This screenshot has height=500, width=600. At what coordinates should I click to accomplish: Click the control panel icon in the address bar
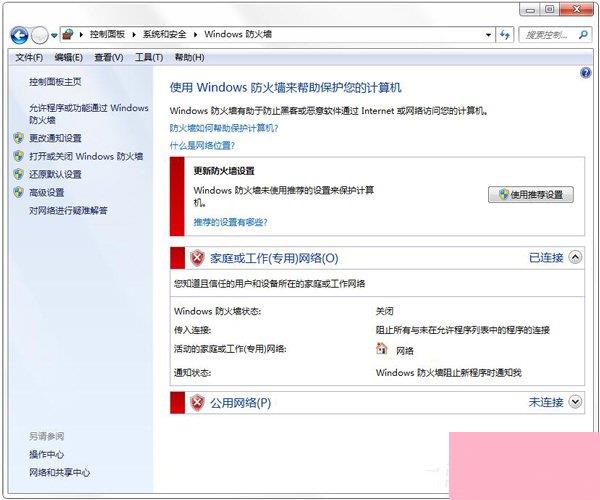68,34
